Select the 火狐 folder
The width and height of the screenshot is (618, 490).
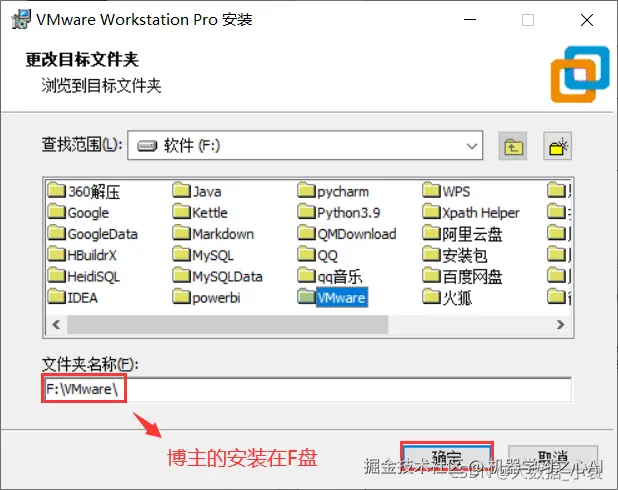click(x=447, y=297)
